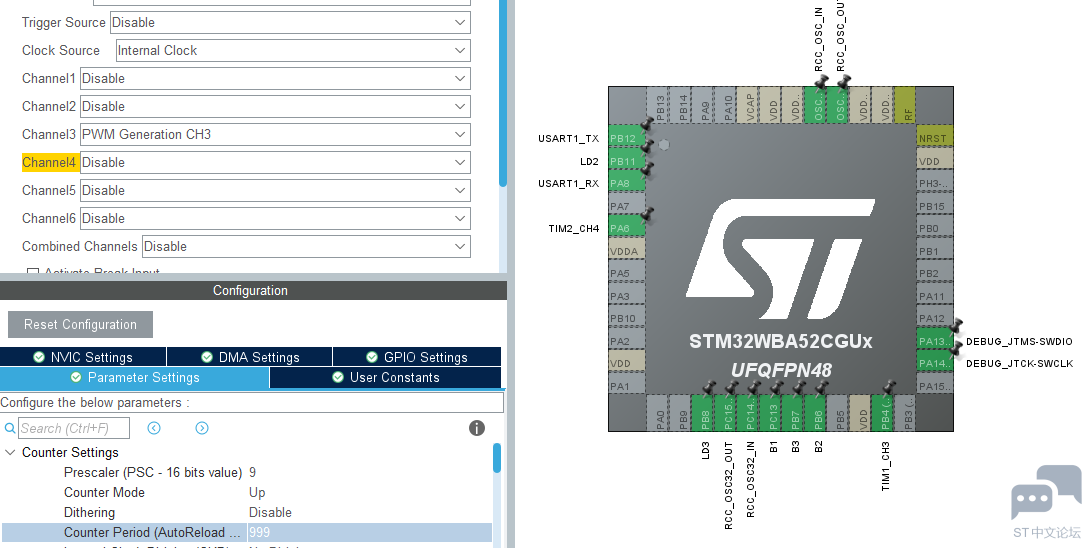Viewport: 1090px width, 548px height.
Task: Switch to the NVIC Settings tab
Action: click(83, 357)
